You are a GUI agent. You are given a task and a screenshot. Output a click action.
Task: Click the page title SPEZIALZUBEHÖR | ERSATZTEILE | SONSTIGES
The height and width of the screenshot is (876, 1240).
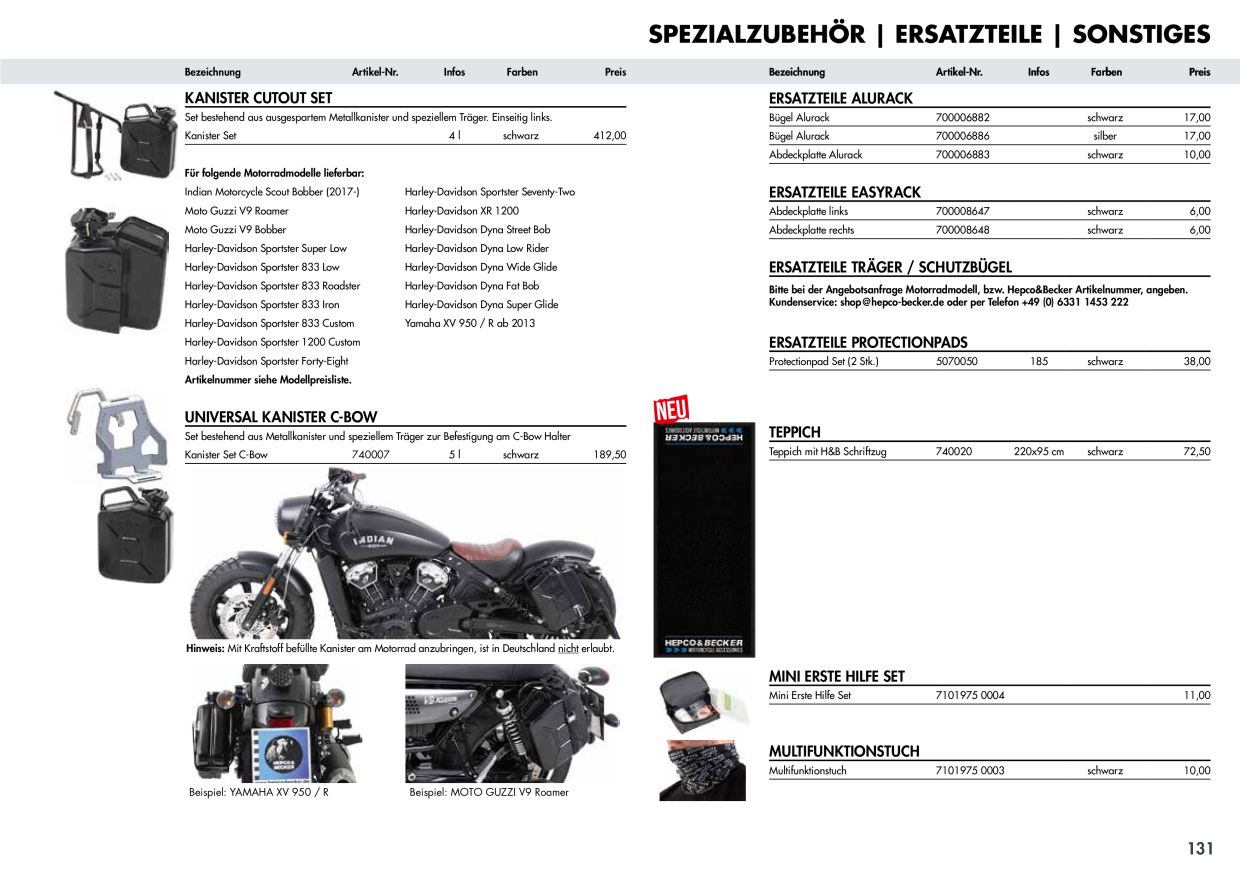[x=929, y=34]
